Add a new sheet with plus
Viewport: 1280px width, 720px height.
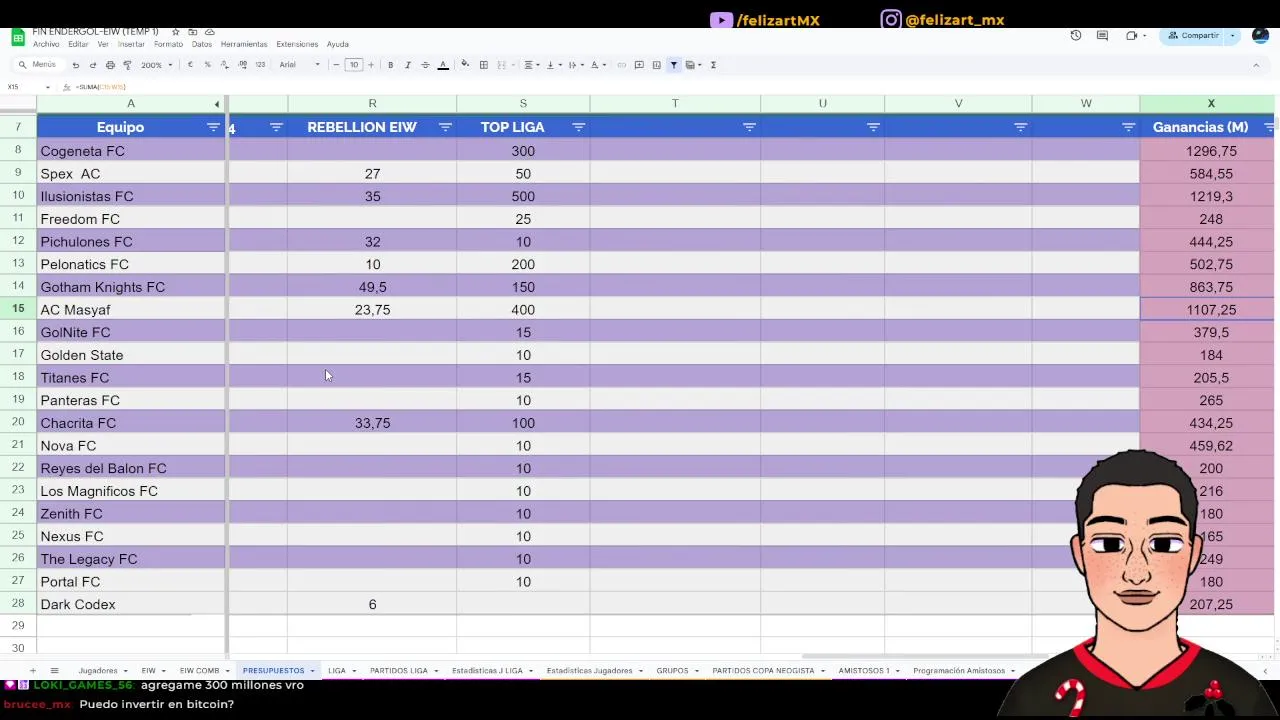point(32,671)
